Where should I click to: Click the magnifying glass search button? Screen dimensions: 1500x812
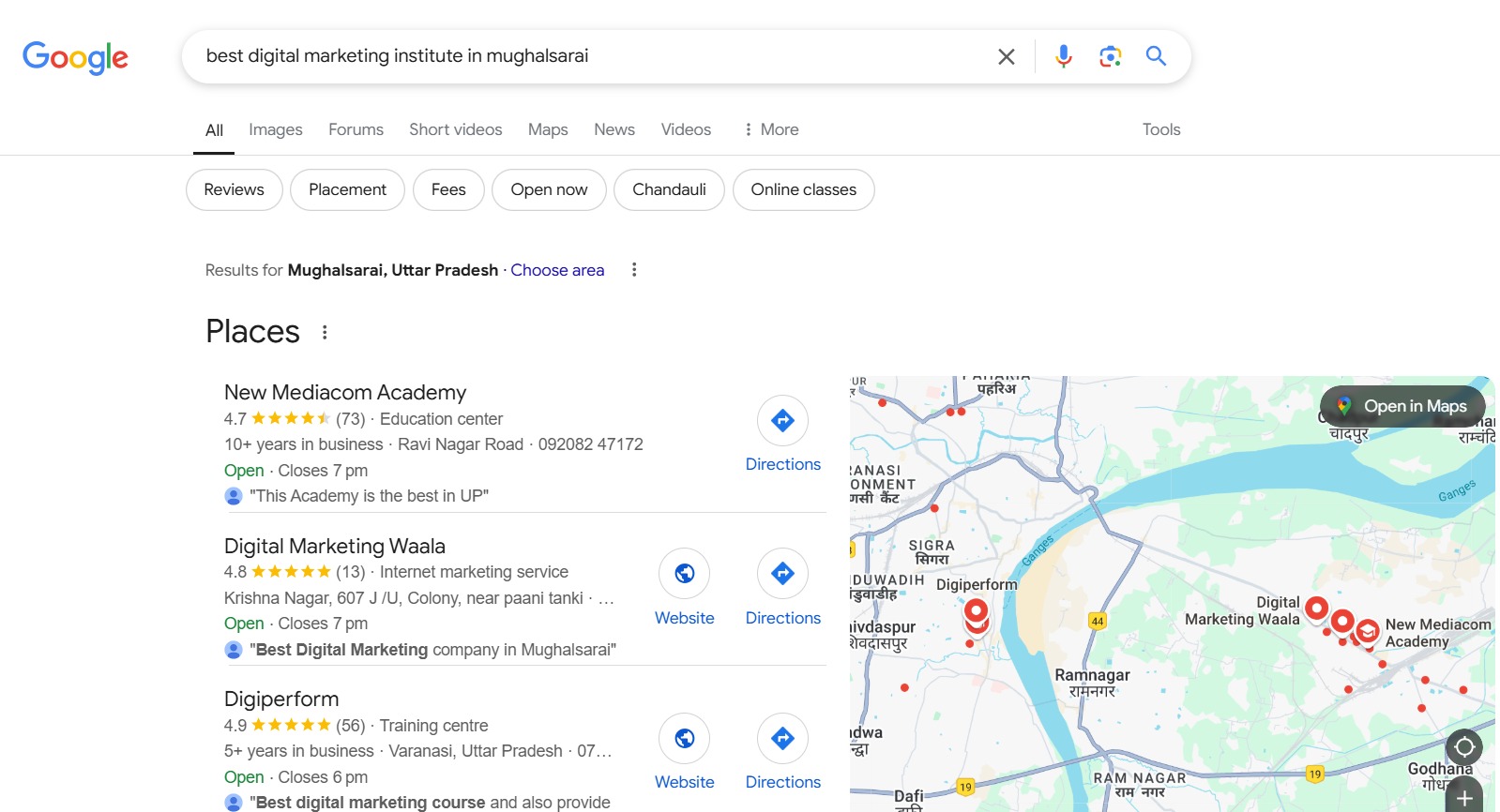[1156, 56]
